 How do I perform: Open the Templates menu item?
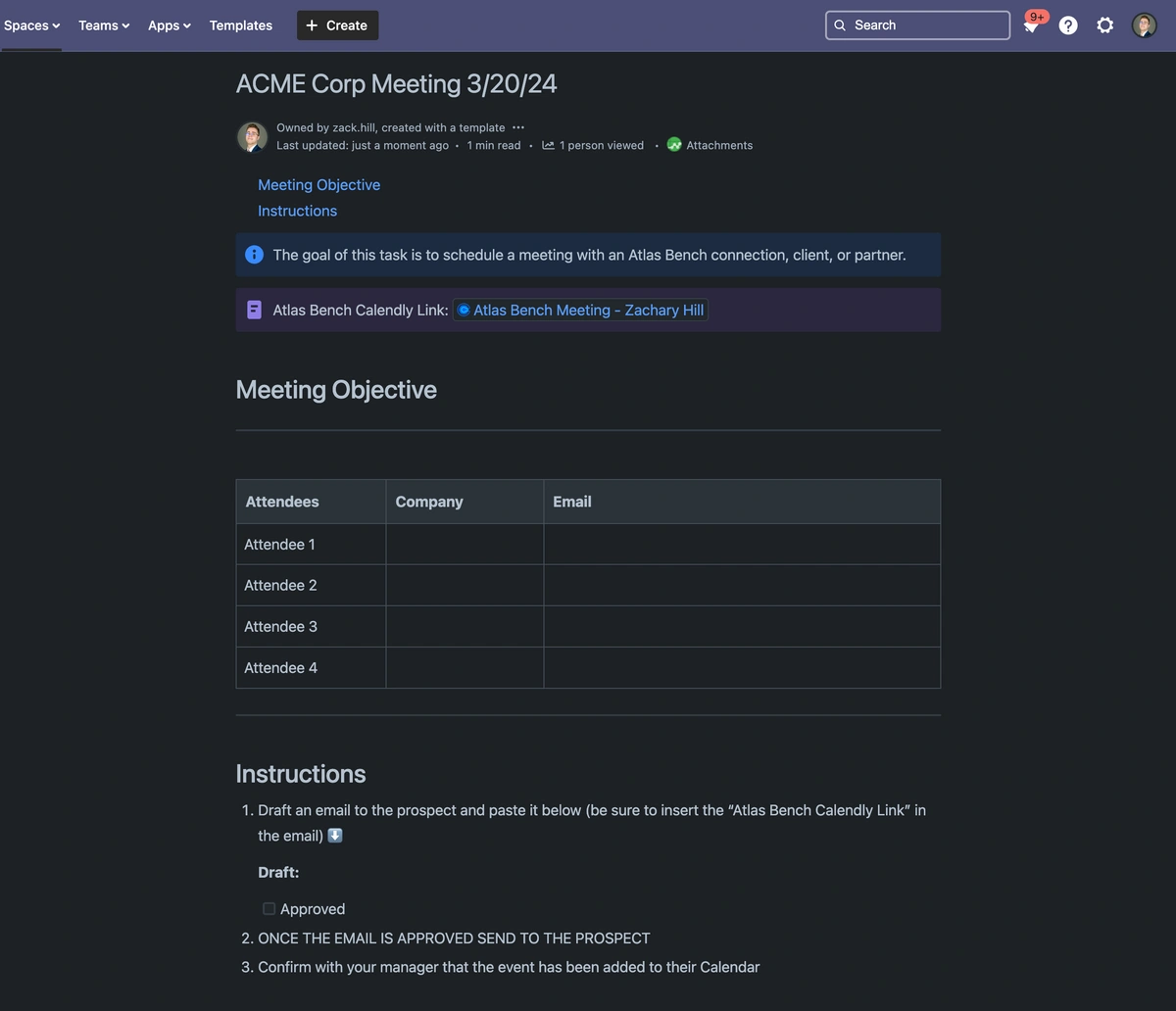click(x=241, y=25)
